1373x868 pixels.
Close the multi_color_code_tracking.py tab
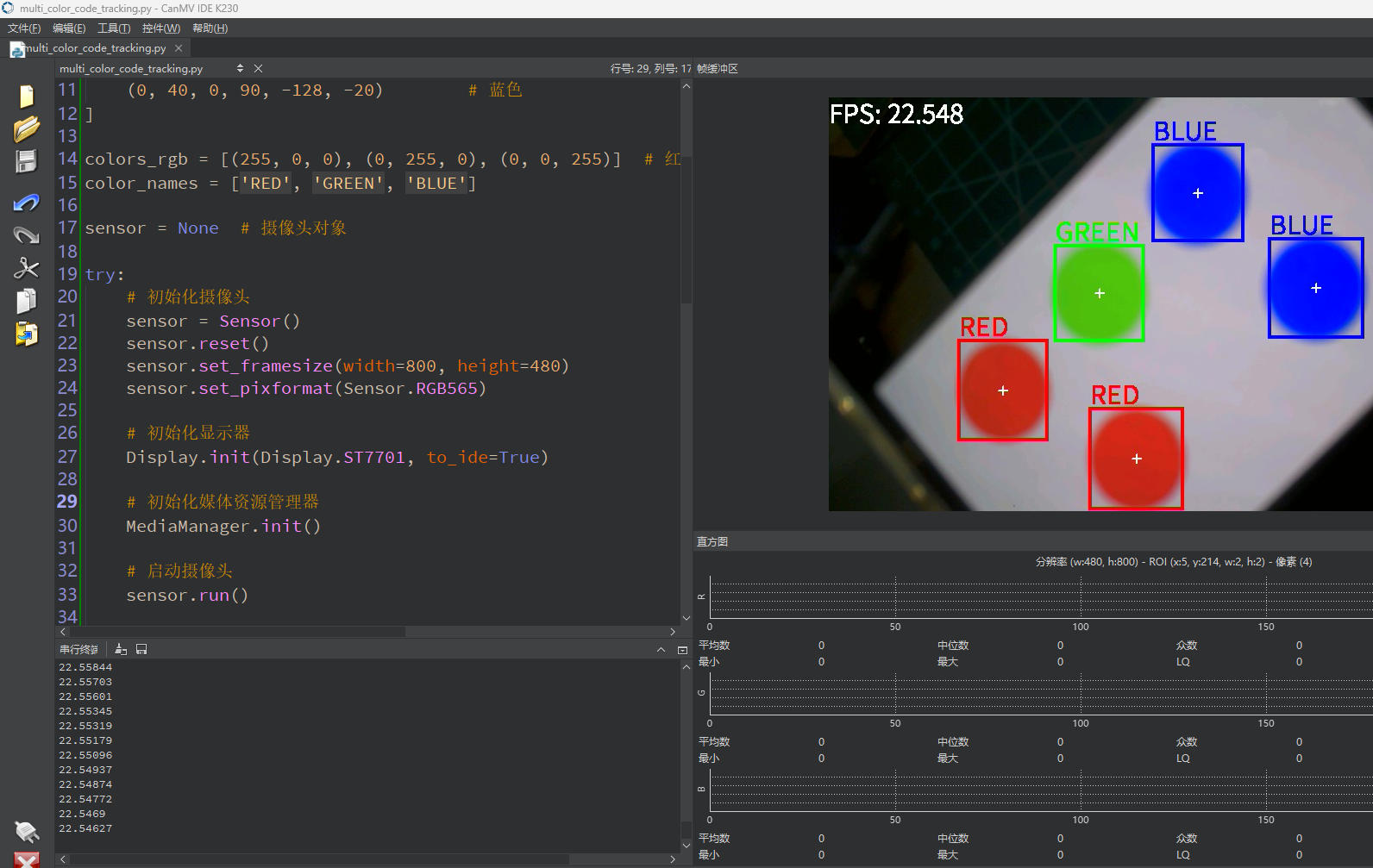point(179,48)
